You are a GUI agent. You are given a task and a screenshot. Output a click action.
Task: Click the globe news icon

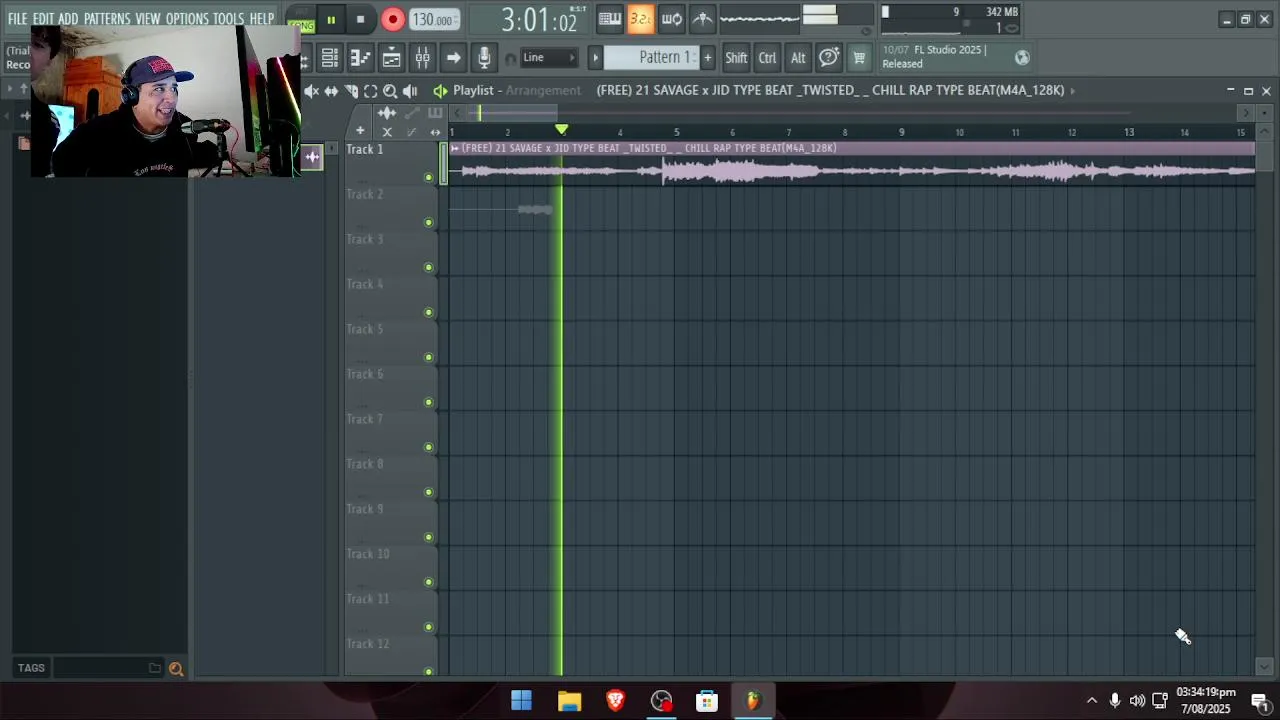click(1022, 58)
